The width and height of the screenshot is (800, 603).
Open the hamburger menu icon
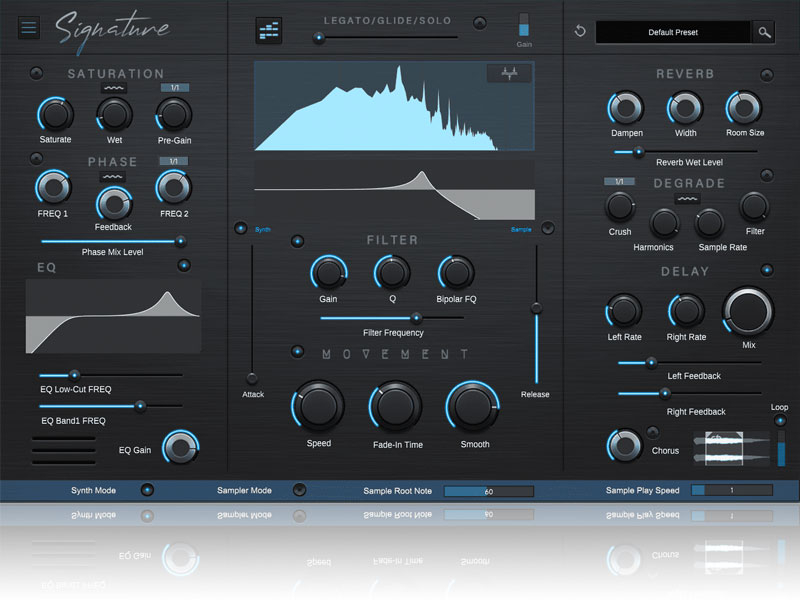[x=28, y=27]
